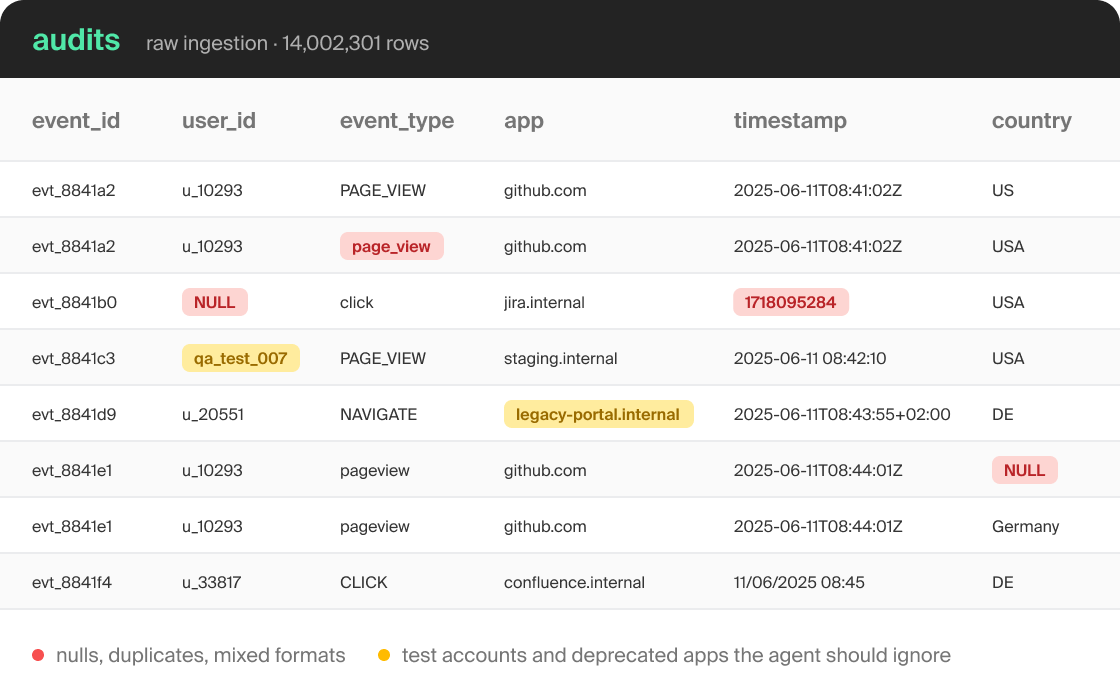Select the event_type column header
1120x700 pixels.
coord(396,121)
